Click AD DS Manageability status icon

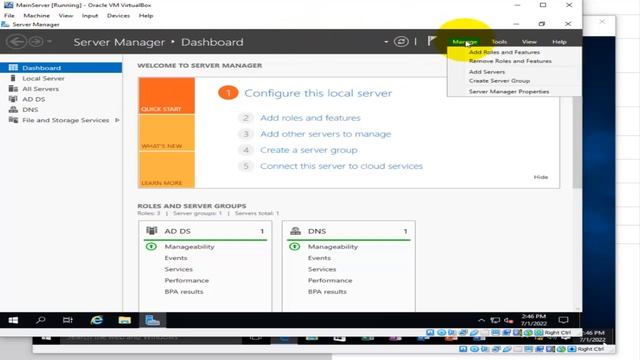[x=151, y=247]
